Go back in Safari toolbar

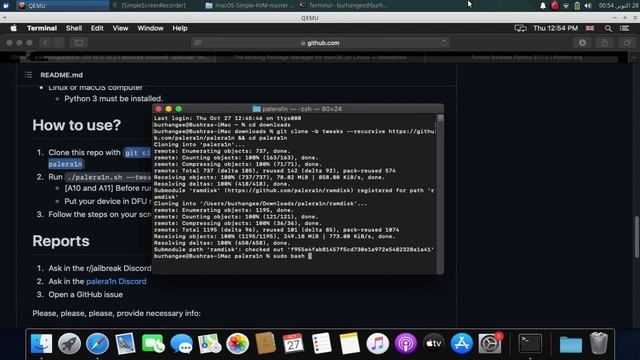pyautogui.click(x=45, y=43)
